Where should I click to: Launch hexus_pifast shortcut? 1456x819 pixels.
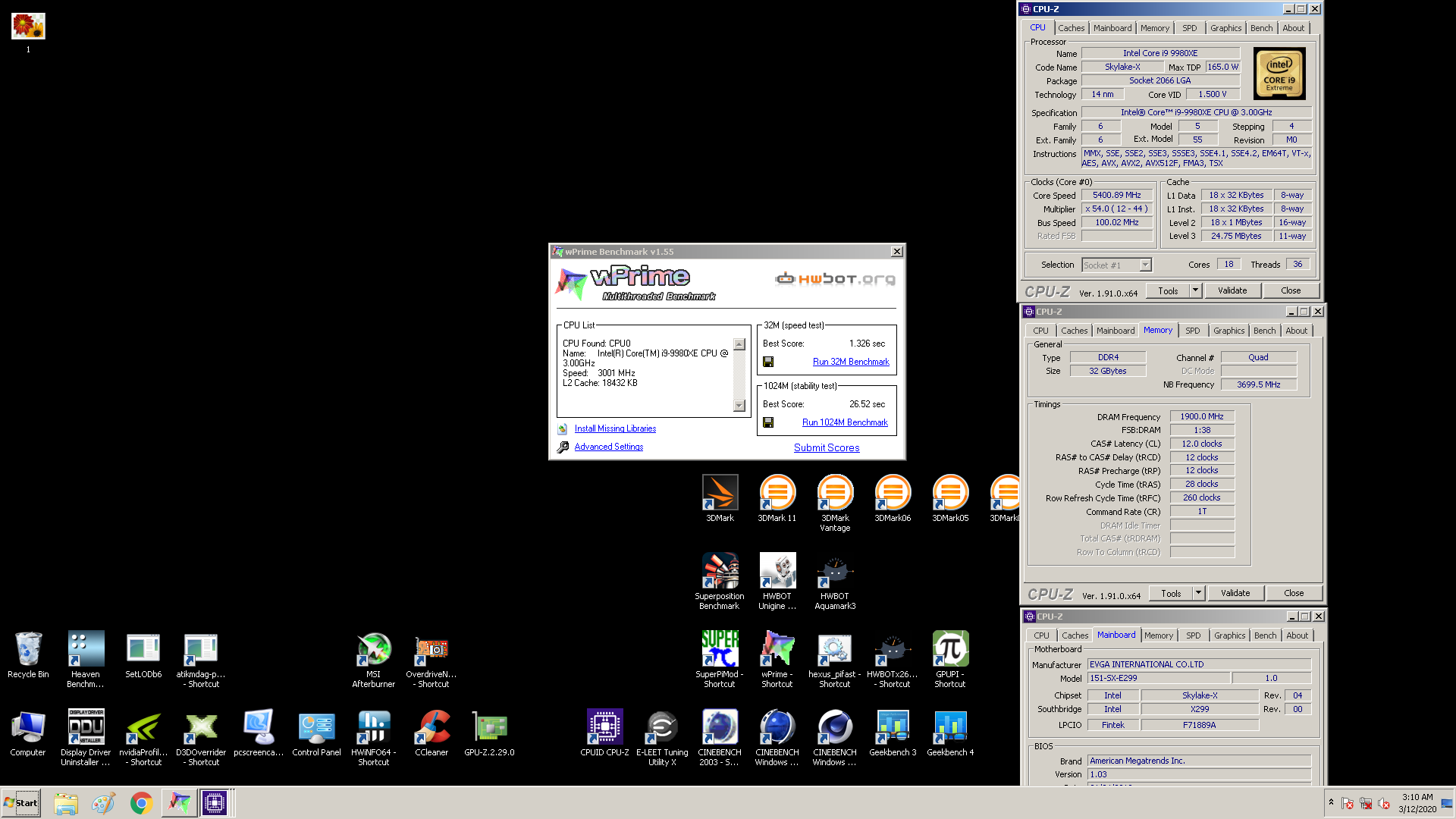pos(835,659)
